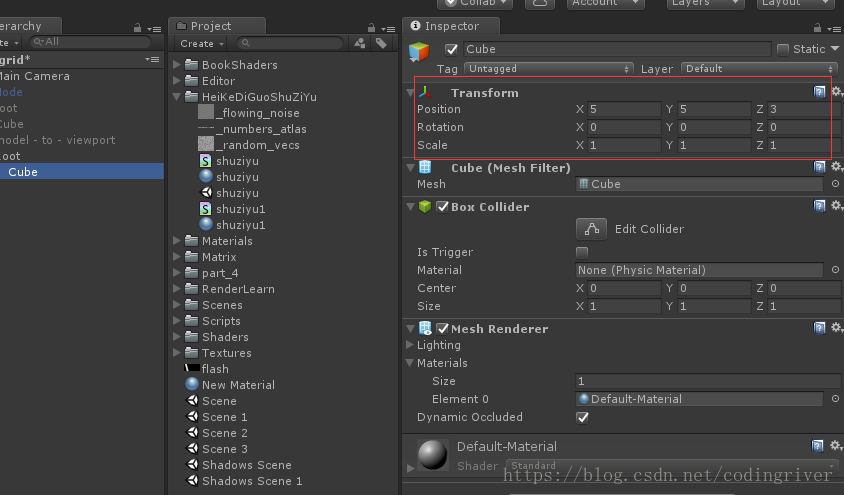844x495 pixels.
Task: Click the Position X input field
Action: tap(624, 109)
